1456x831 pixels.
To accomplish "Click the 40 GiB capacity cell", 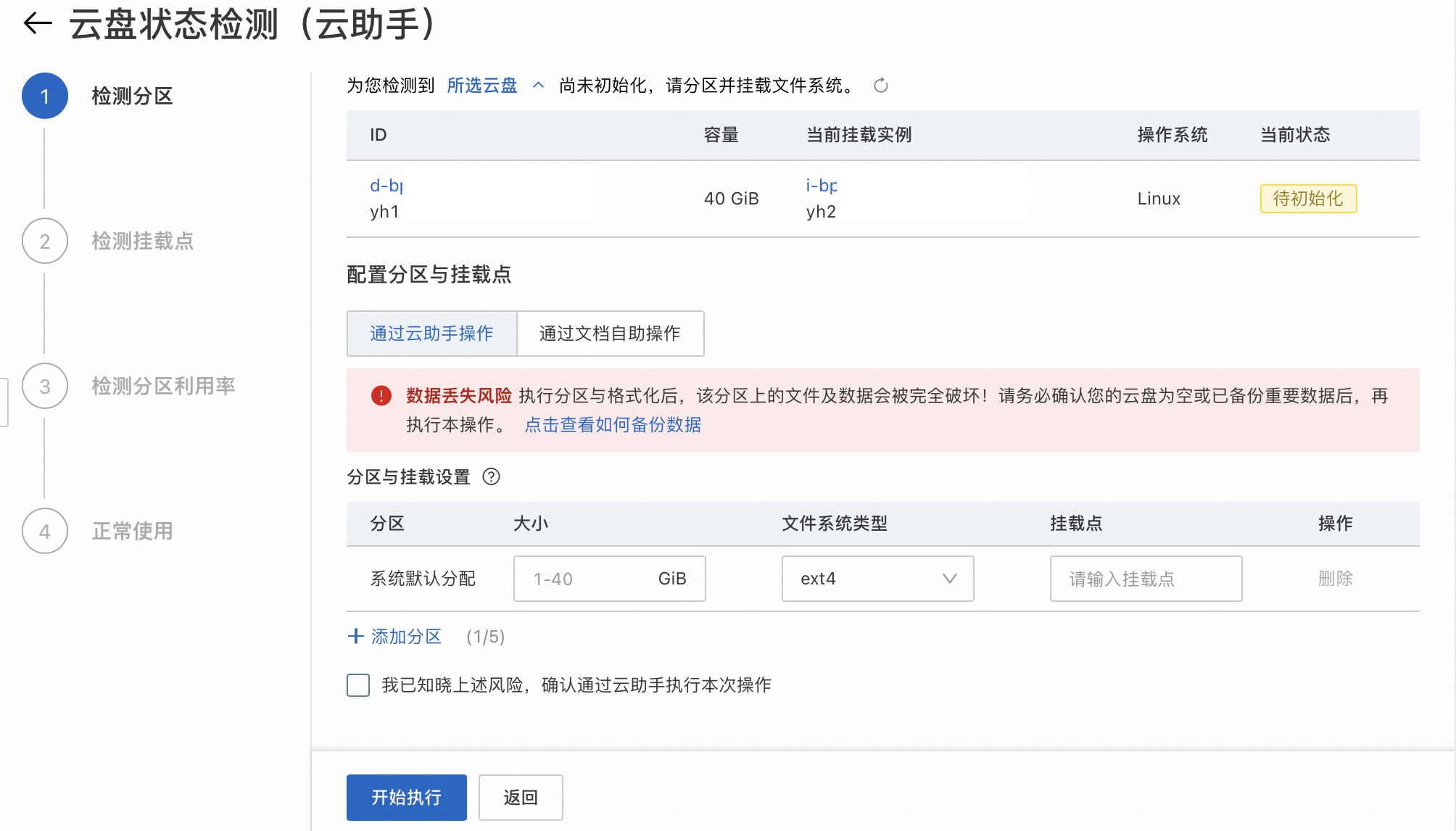I will (x=731, y=198).
